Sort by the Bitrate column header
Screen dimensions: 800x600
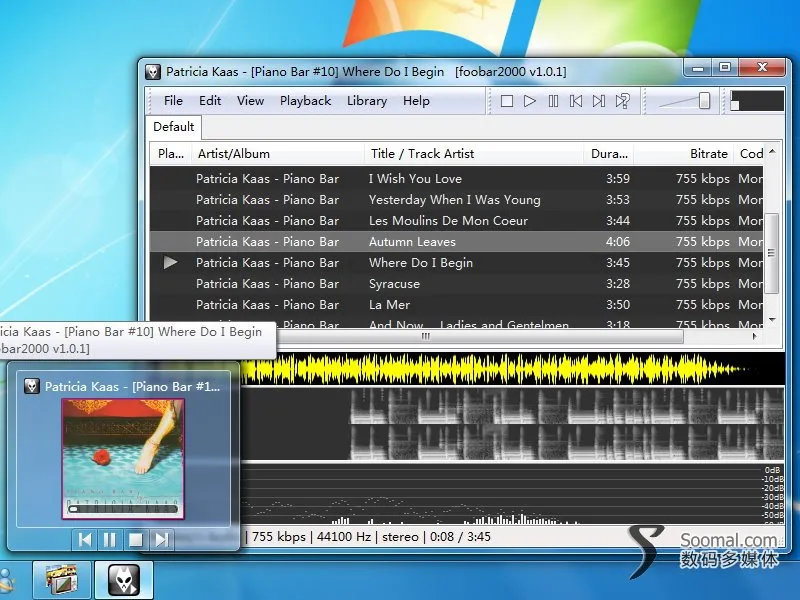[684, 154]
